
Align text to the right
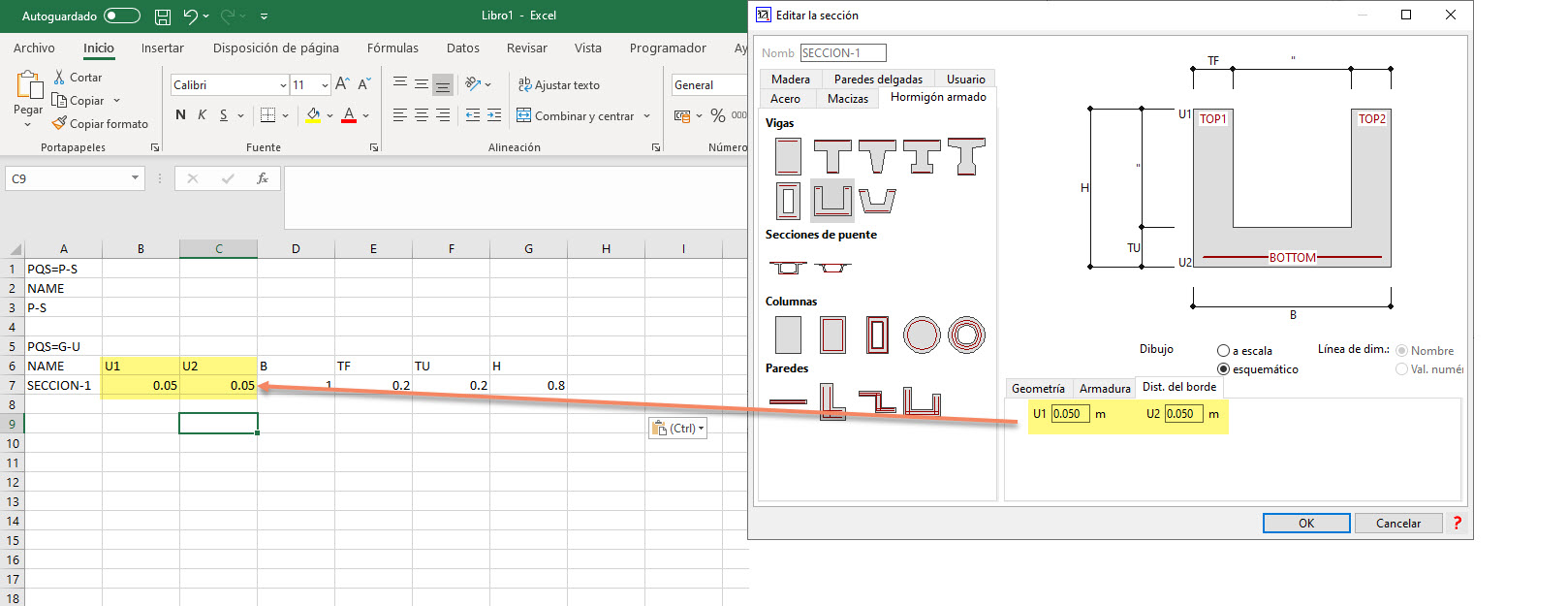(443, 115)
